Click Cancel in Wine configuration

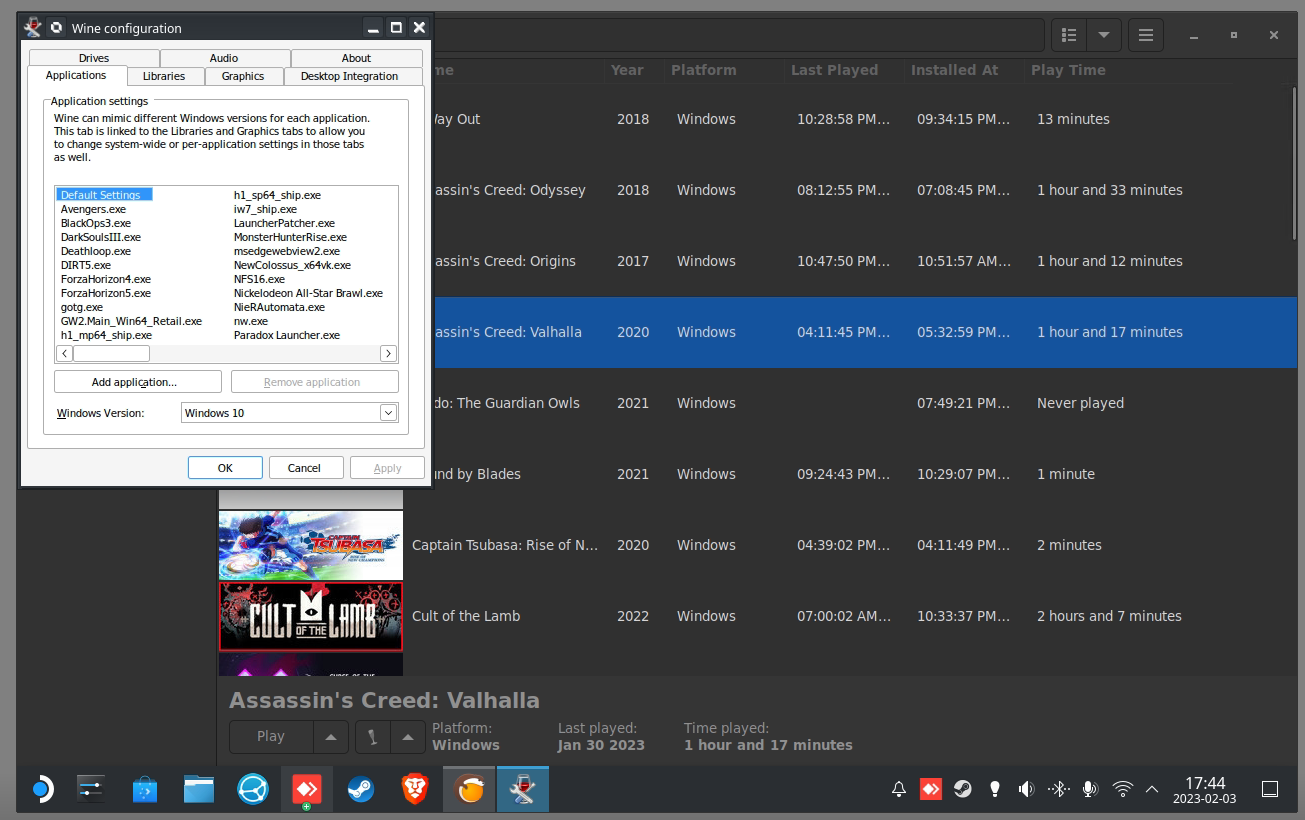[304, 468]
